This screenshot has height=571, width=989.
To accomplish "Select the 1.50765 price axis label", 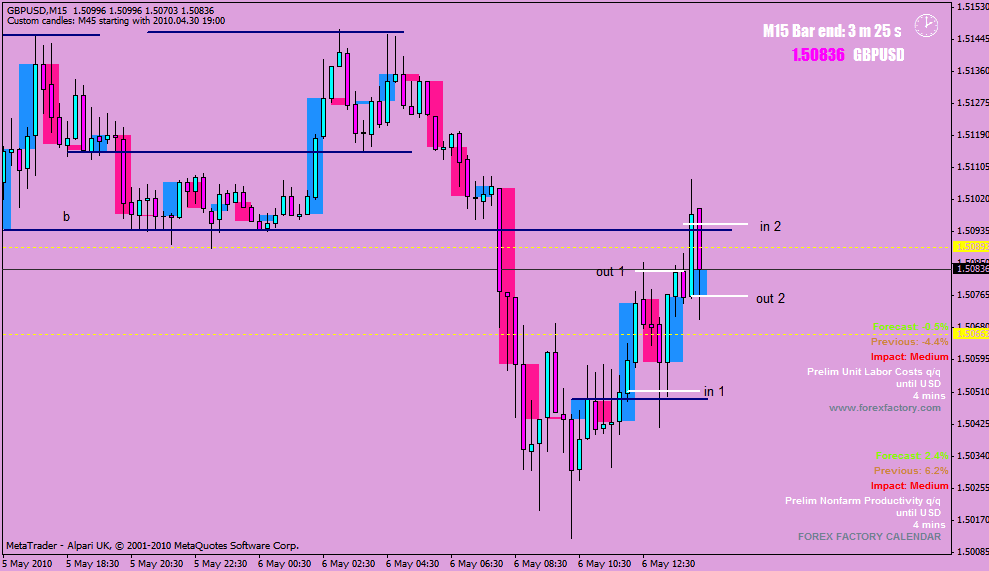I will [973, 295].
